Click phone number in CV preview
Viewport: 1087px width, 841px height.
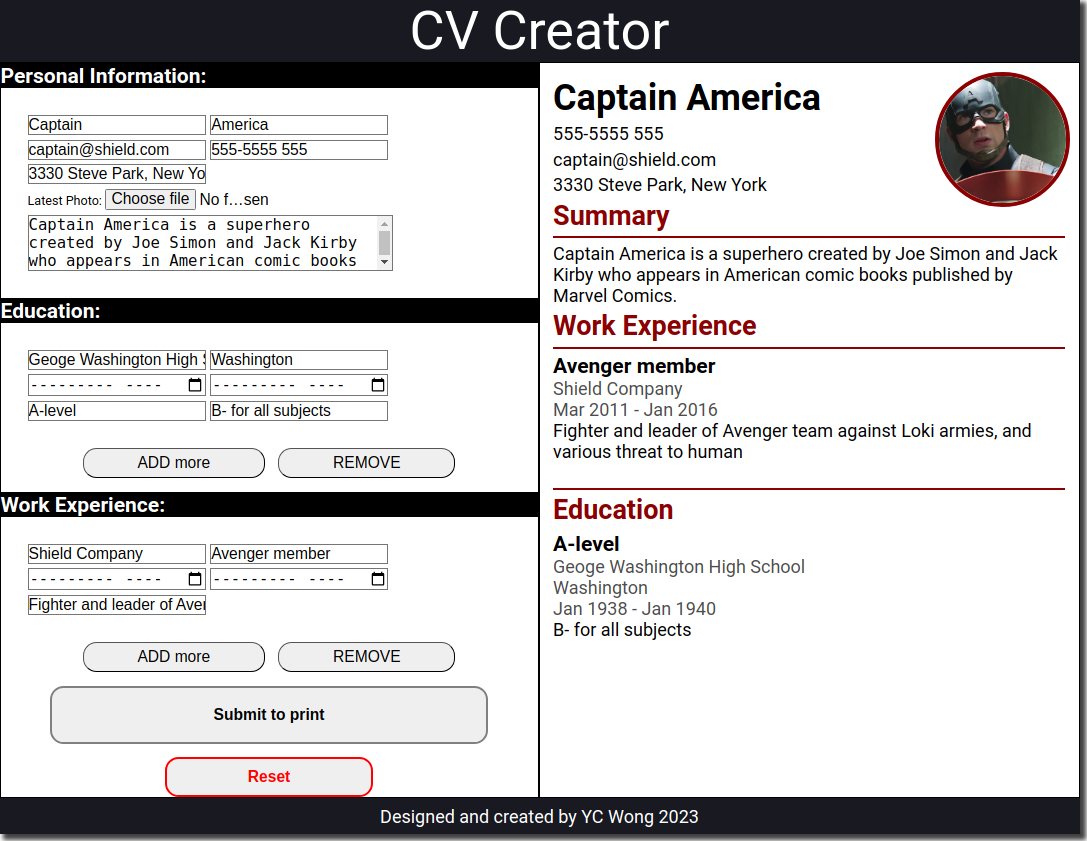[608, 134]
